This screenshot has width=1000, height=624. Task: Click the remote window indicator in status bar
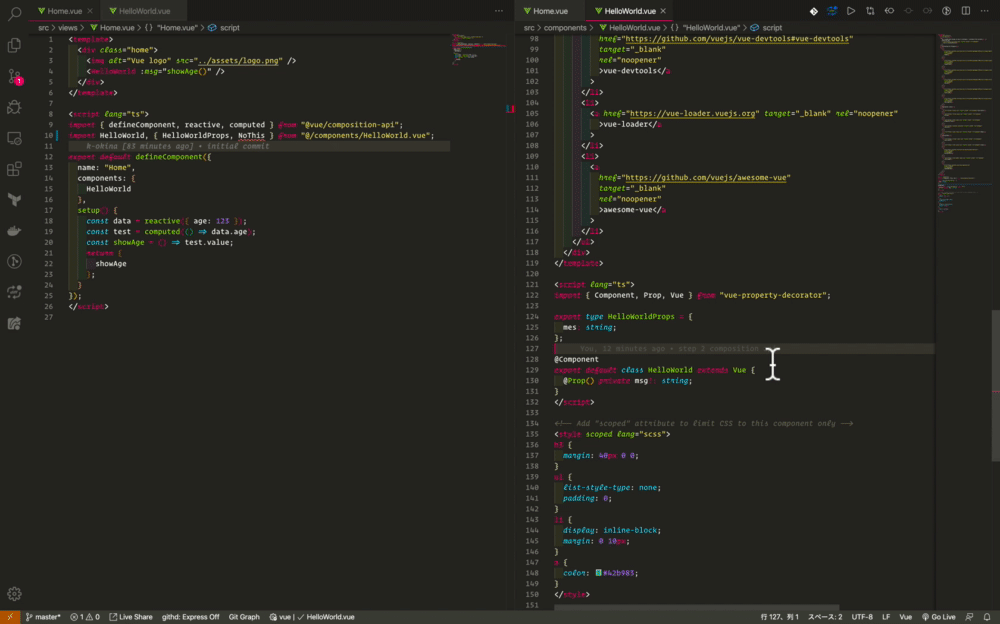point(10,617)
